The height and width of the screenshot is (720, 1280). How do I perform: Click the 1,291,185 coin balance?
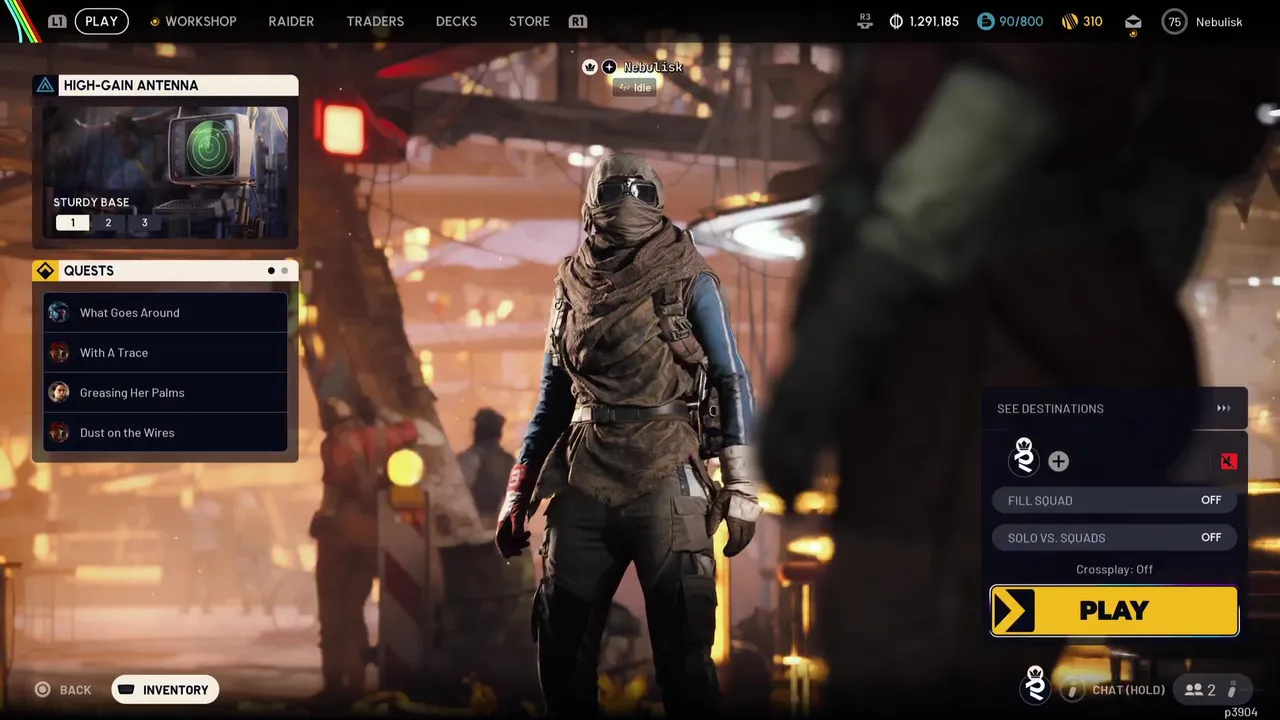point(934,21)
